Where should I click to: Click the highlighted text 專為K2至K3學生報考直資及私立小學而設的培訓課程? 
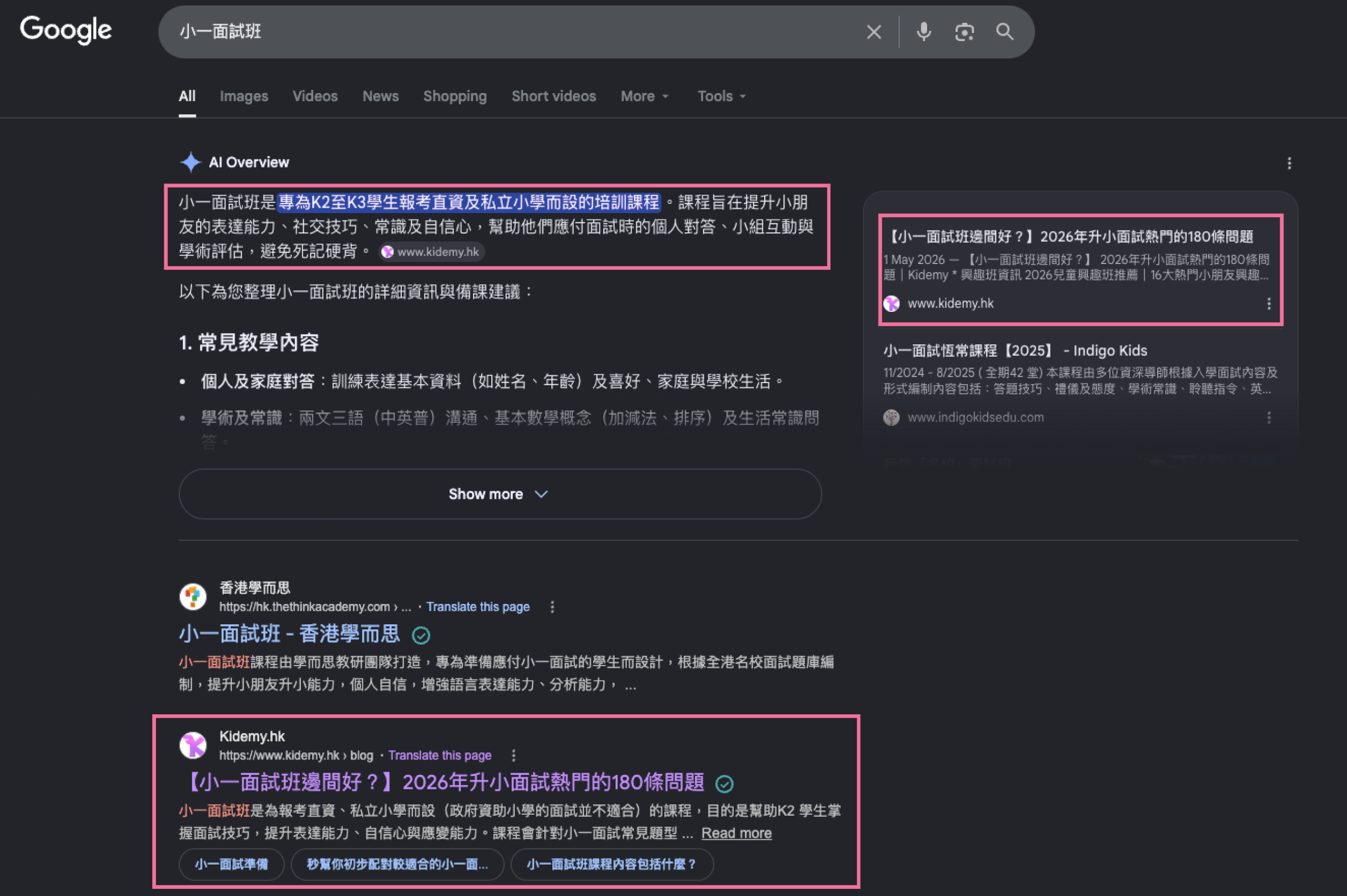(x=469, y=202)
